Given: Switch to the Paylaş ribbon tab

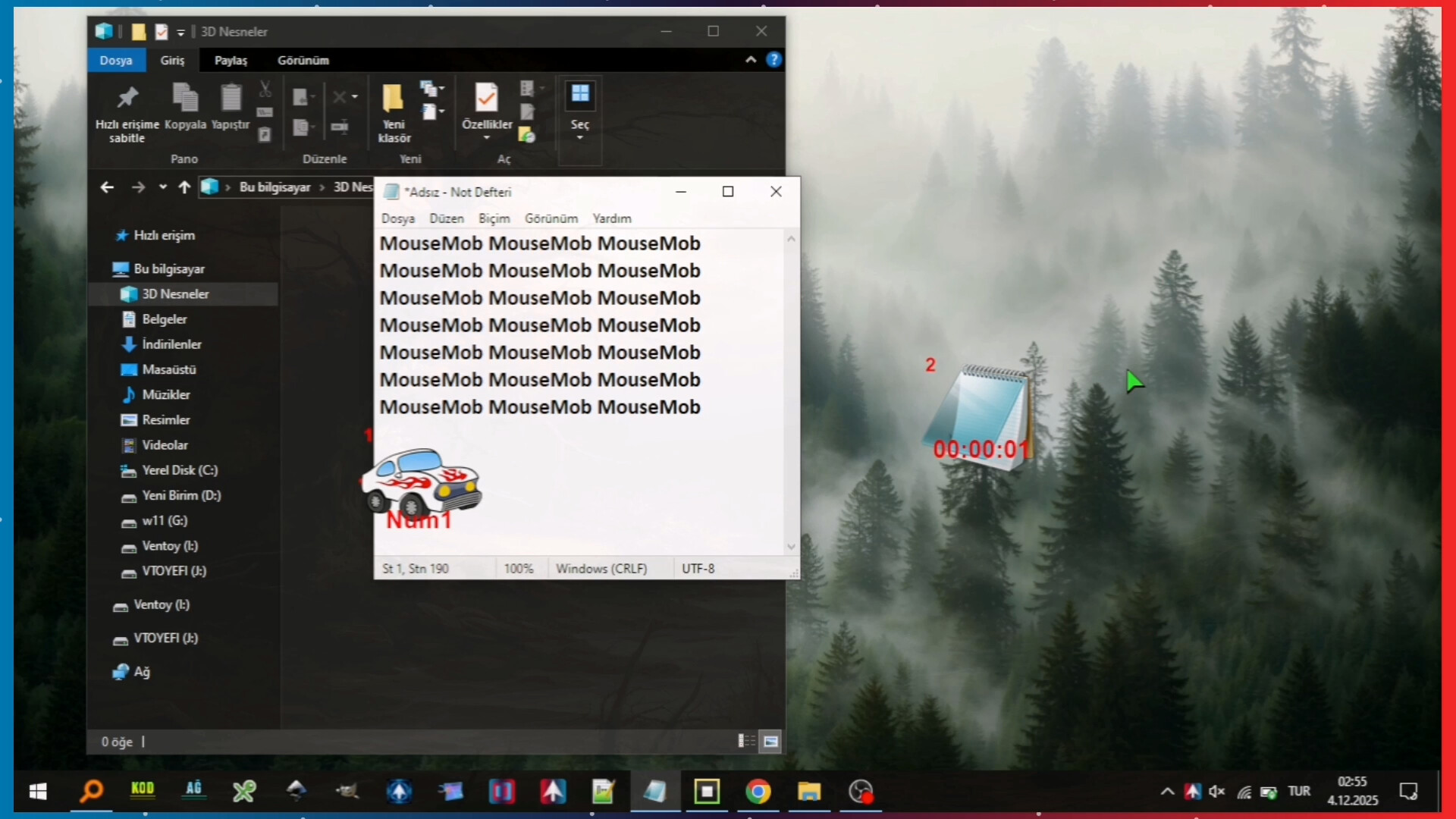Looking at the screenshot, I should point(231,60).
